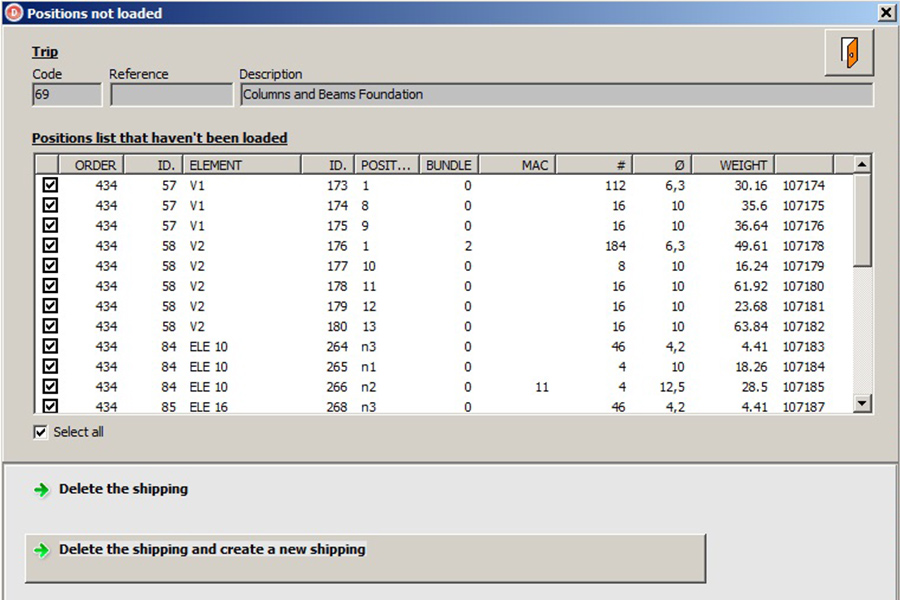Uncheck the row with code 107175
The image size is (900, 600).
click(x=50, y=205)
